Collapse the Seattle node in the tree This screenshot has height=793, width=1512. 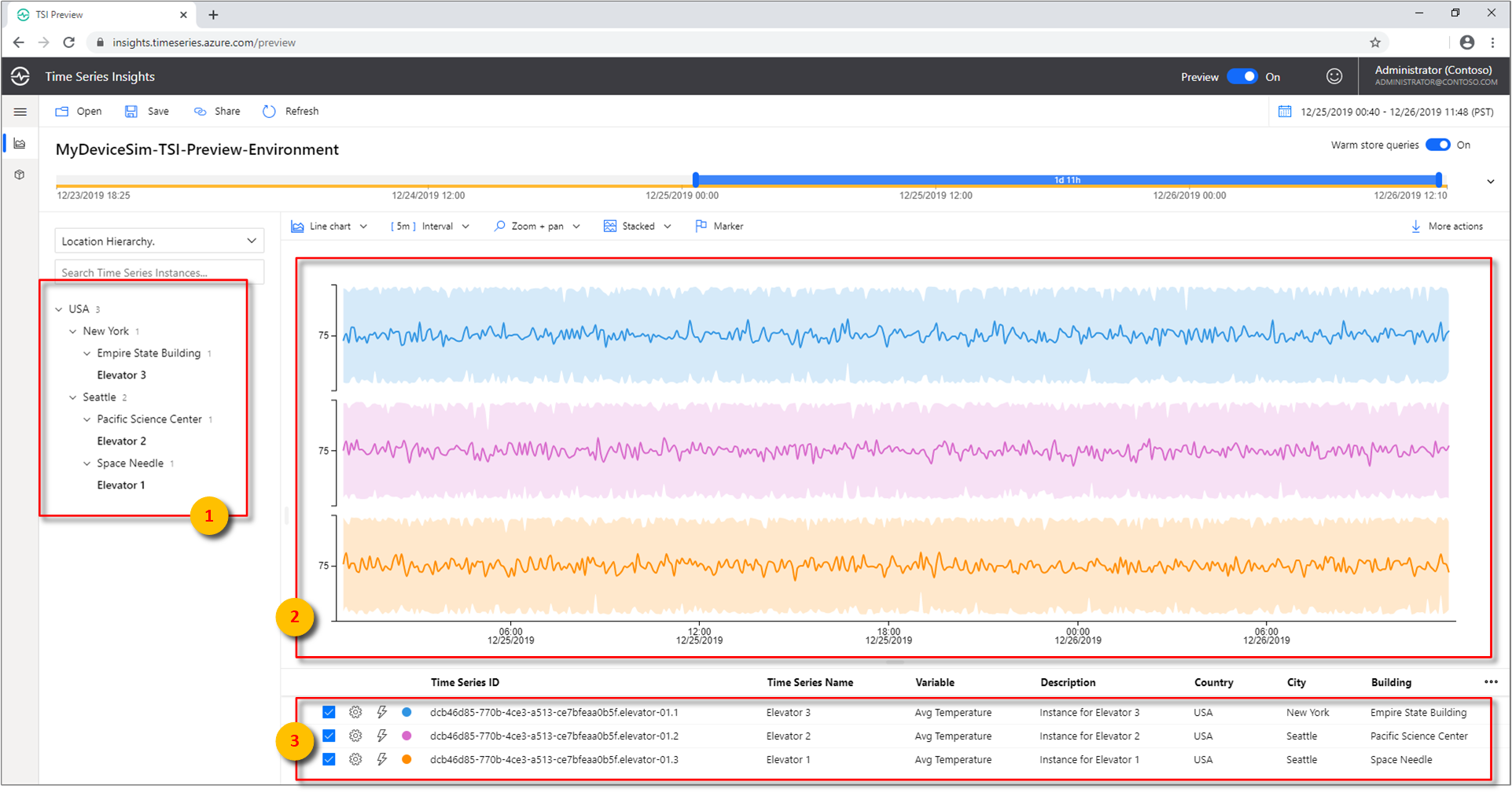(x=72, y=396)
